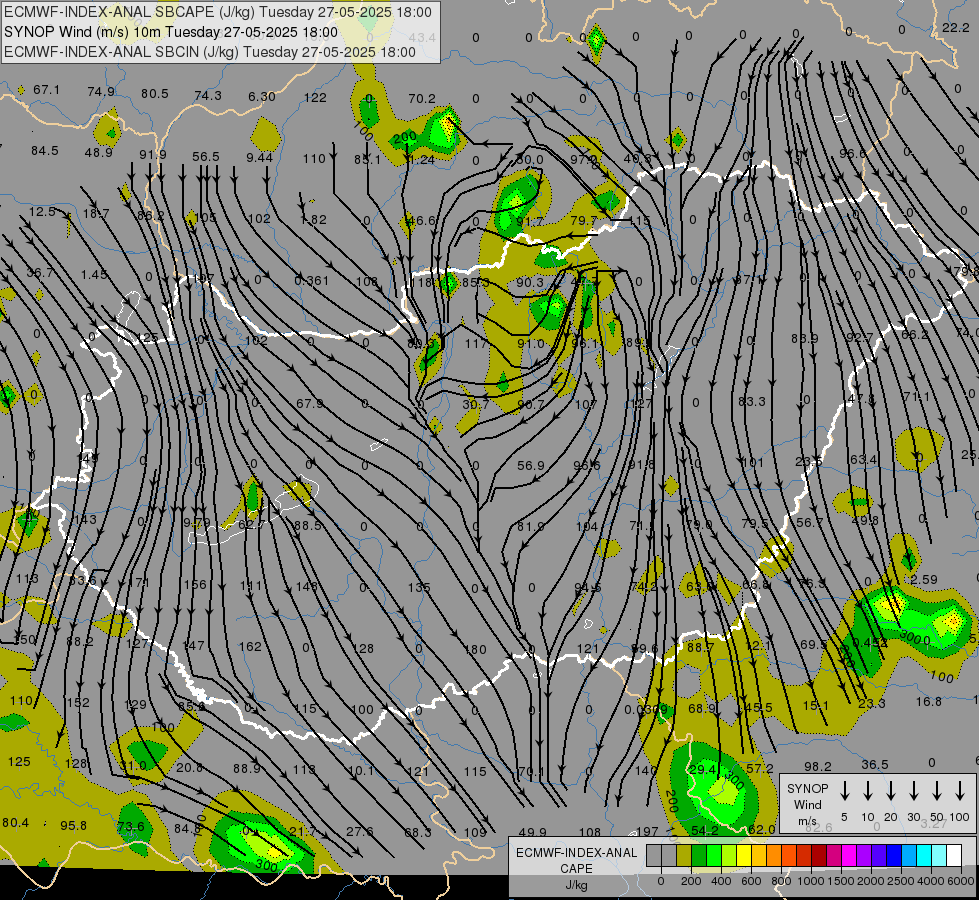Screen dimensions: 979x900
Task: Select the bright magenta CAPE legend swatch
Action: (849, 855)
